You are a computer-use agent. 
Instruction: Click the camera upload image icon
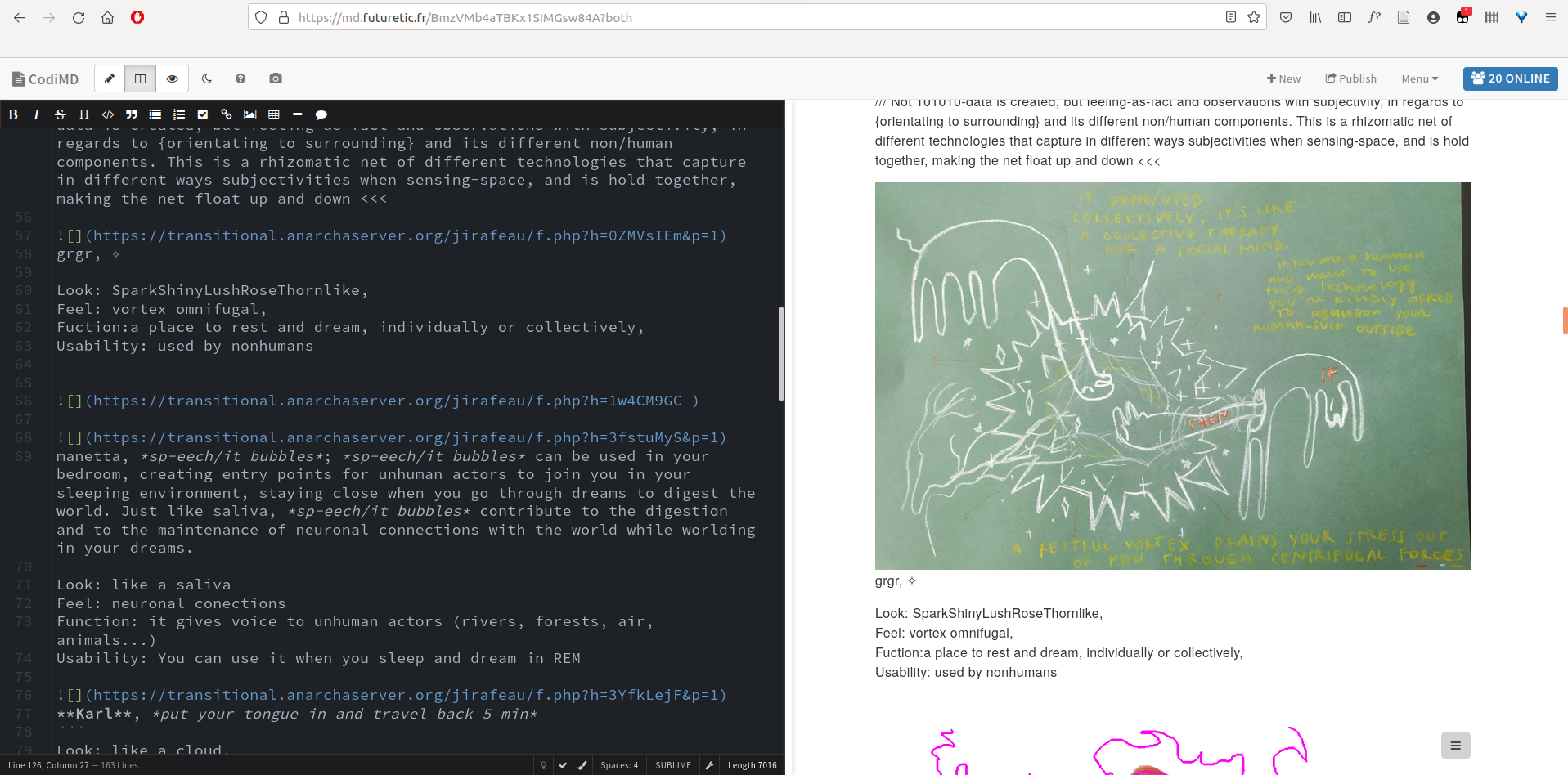[x=276, y=78]
